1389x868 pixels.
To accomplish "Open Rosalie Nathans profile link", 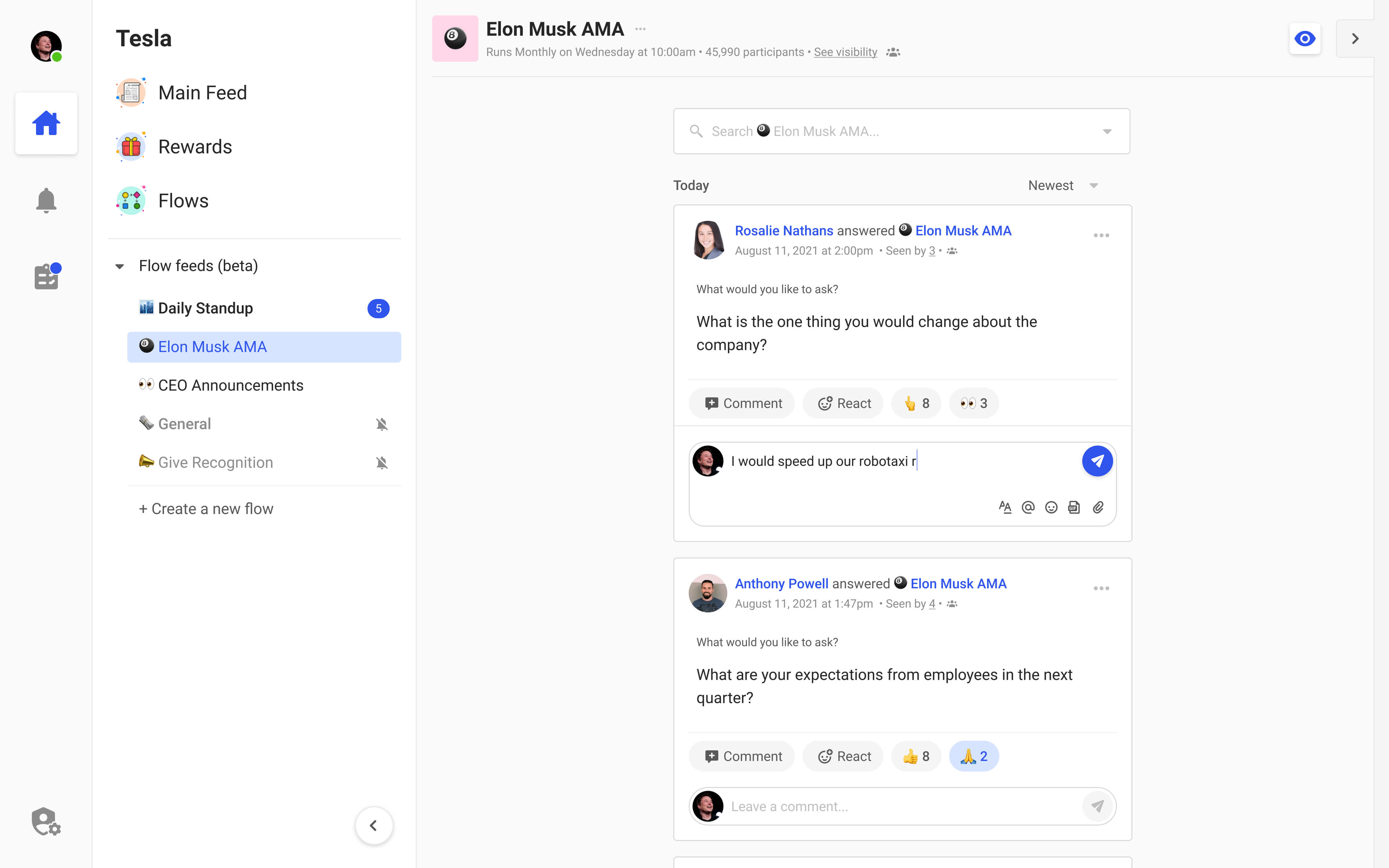I will (x=784, y=231).
